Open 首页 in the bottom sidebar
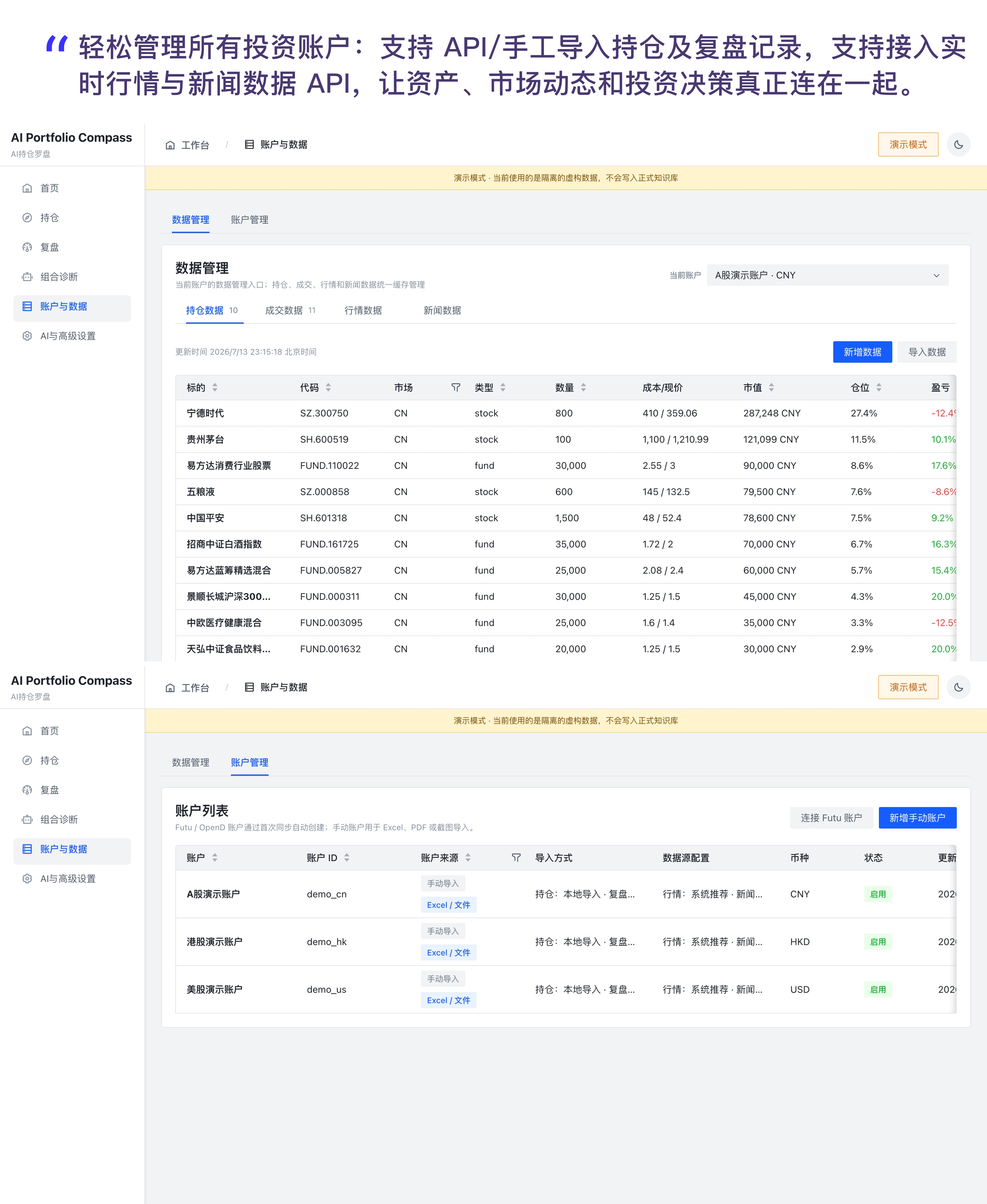This screenshot has height=1204, width=987. point(72,731)
